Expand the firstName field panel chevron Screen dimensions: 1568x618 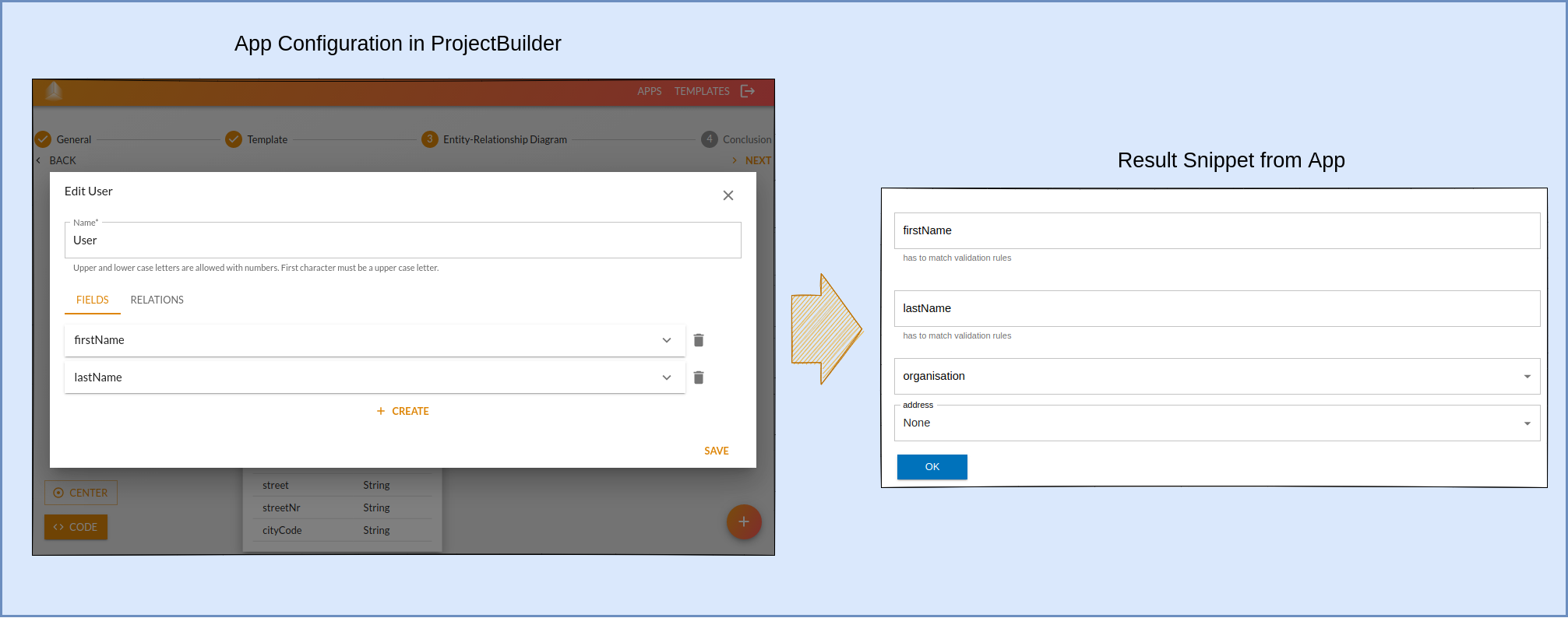tap(667, 340)
